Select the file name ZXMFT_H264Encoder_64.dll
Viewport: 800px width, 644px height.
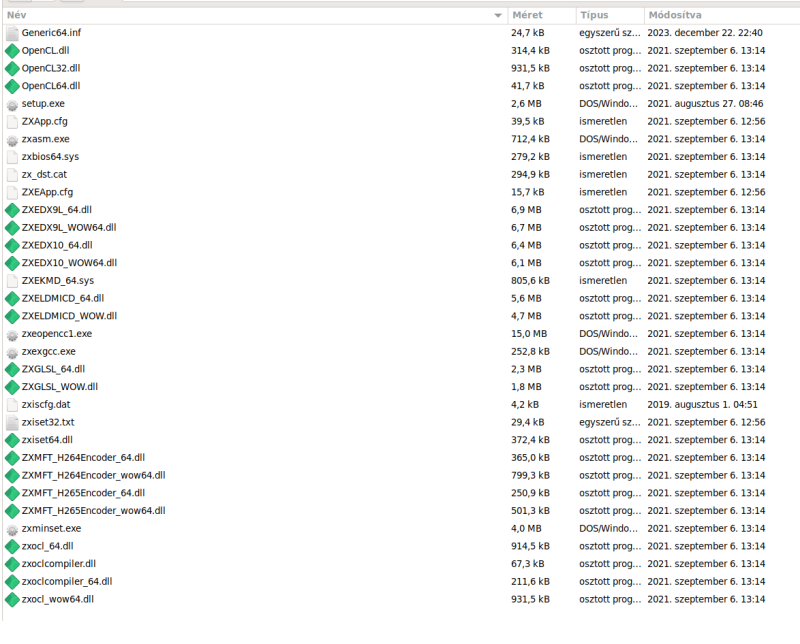(x=83, y=458)
